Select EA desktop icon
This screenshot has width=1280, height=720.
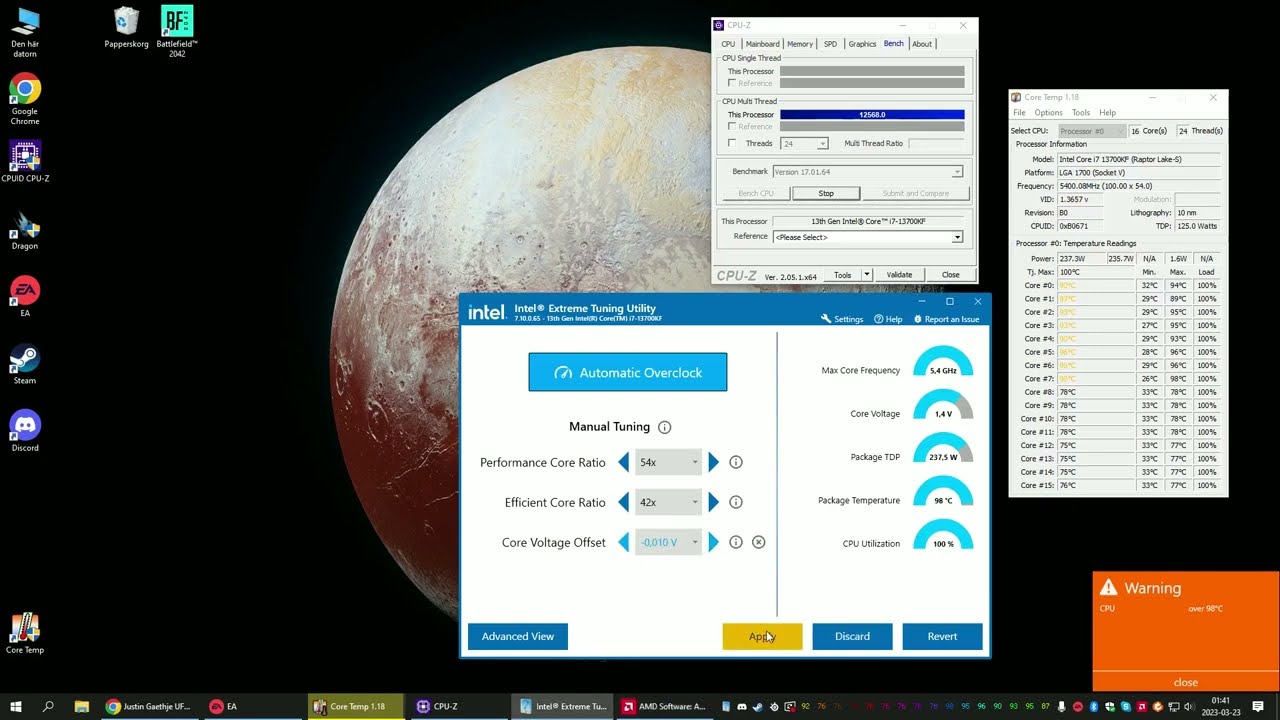(x=25, y=297)
